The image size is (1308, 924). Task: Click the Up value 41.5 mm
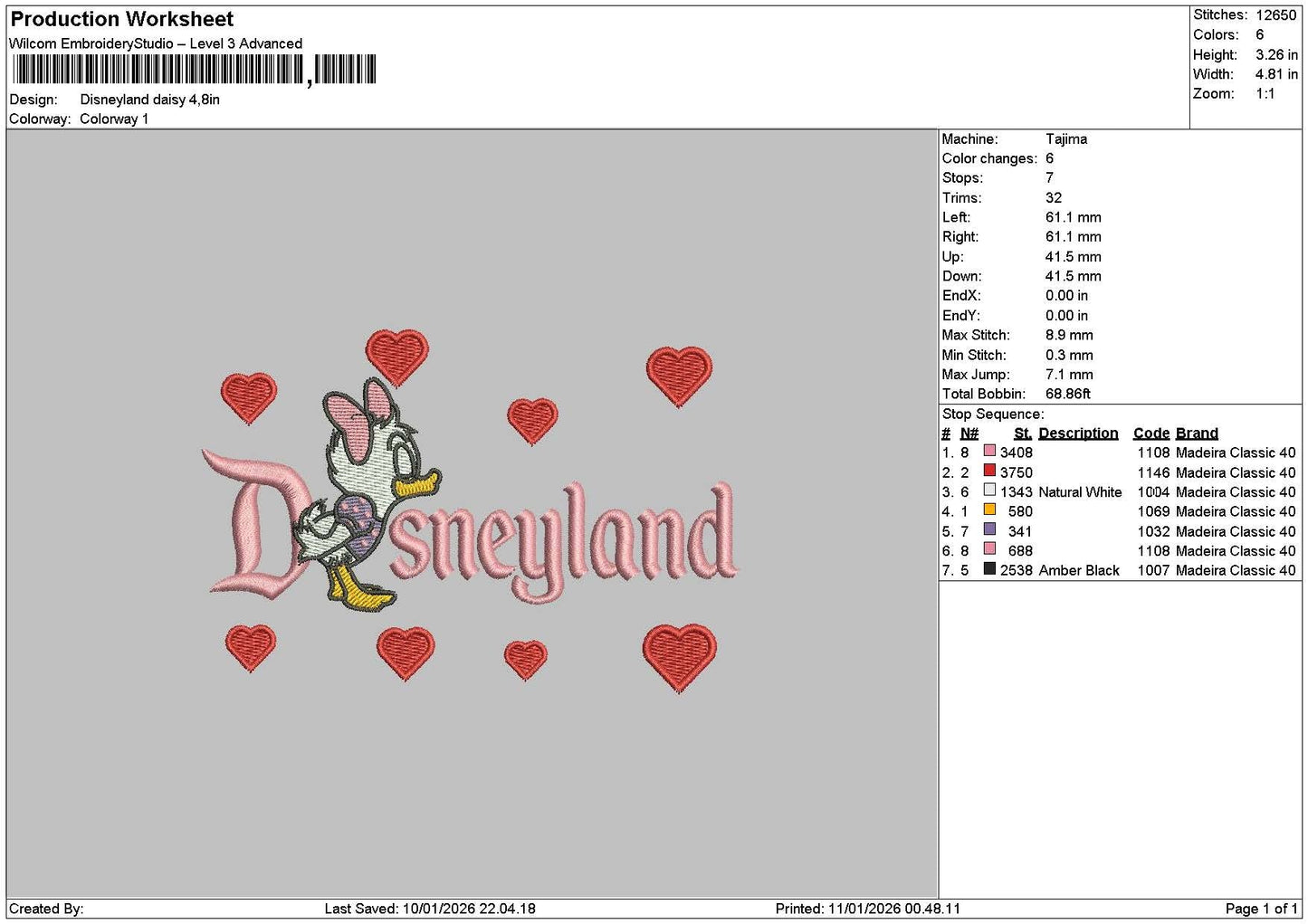1074,257
